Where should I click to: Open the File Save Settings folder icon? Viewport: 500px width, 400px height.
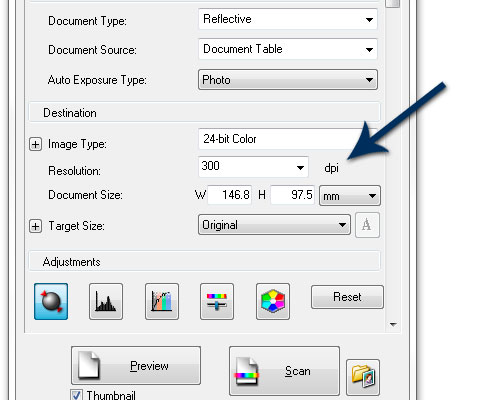tap(363, 377)
